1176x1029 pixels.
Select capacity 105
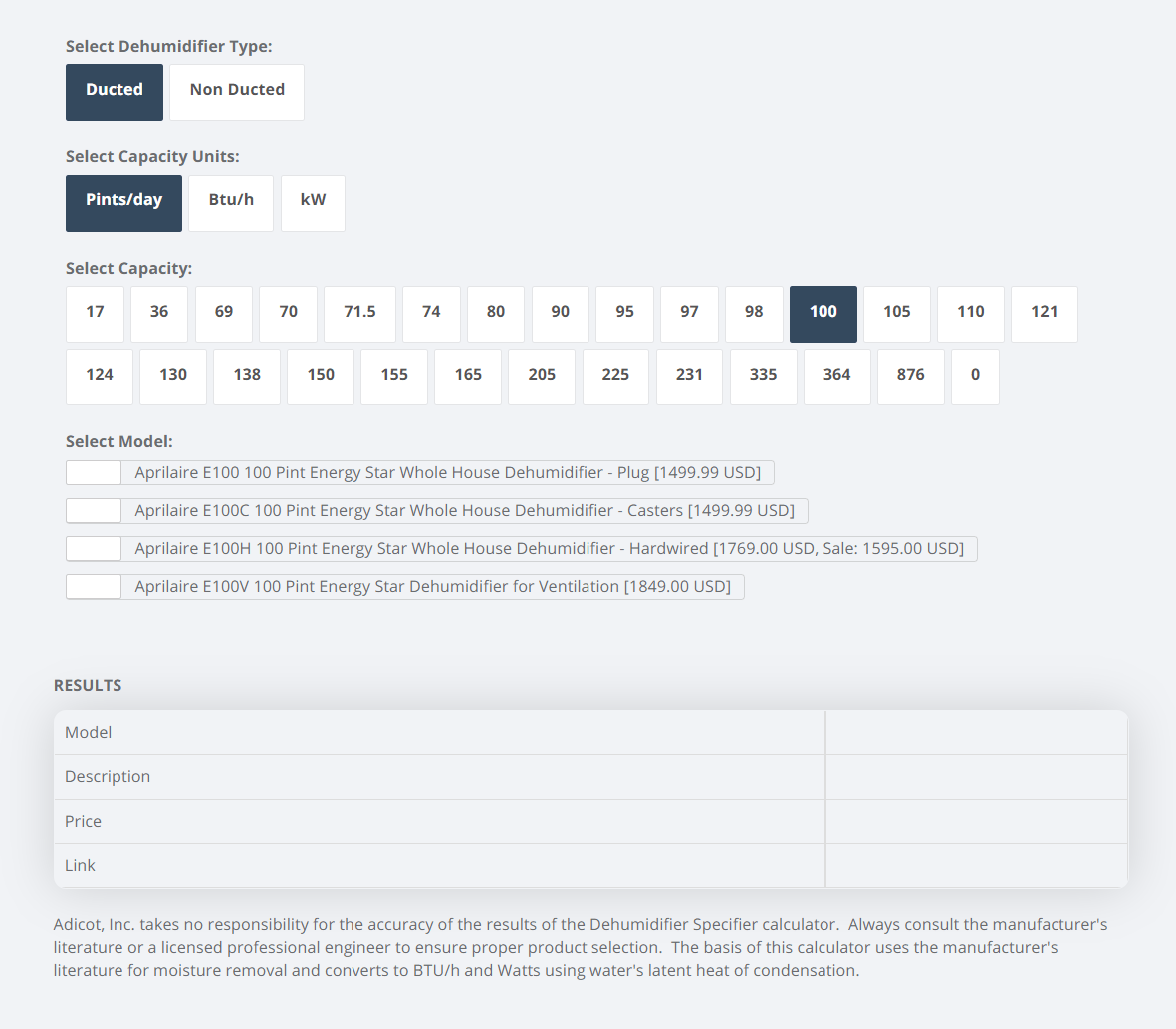pyautogui.click(x=896, y=314)
